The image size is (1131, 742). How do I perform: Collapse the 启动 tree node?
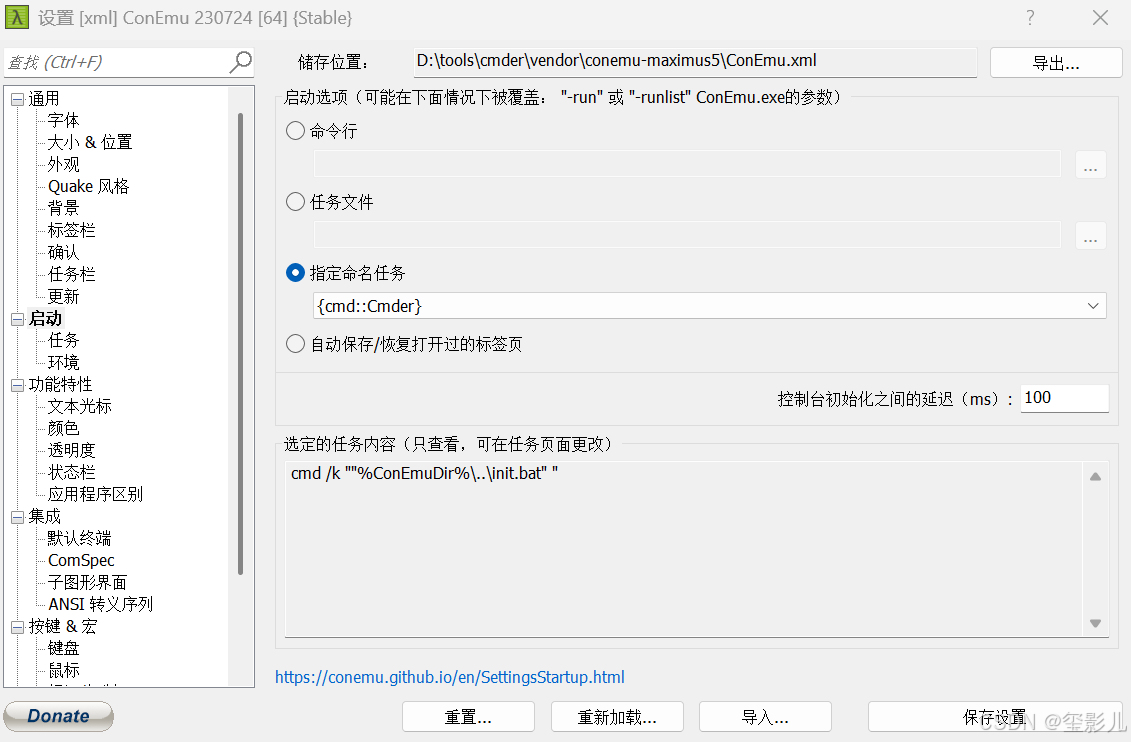pos(17,319)
